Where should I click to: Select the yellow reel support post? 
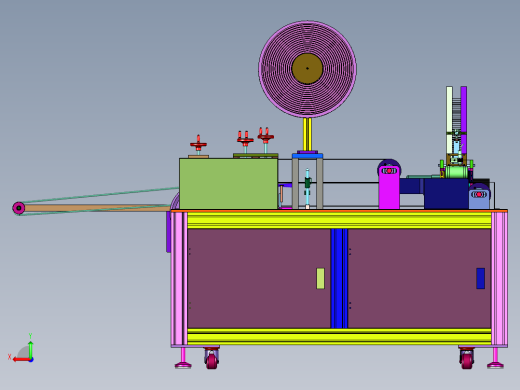click(x=307, y=134)
